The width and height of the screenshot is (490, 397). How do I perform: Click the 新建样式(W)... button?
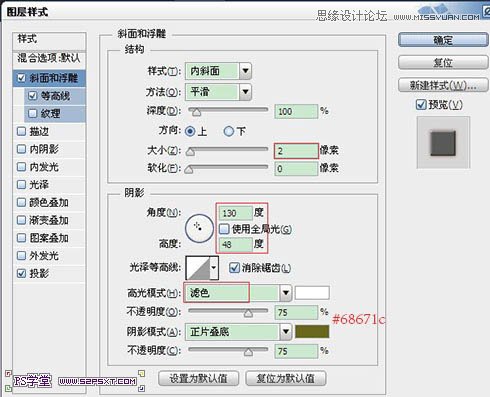(x=443, y=85)
